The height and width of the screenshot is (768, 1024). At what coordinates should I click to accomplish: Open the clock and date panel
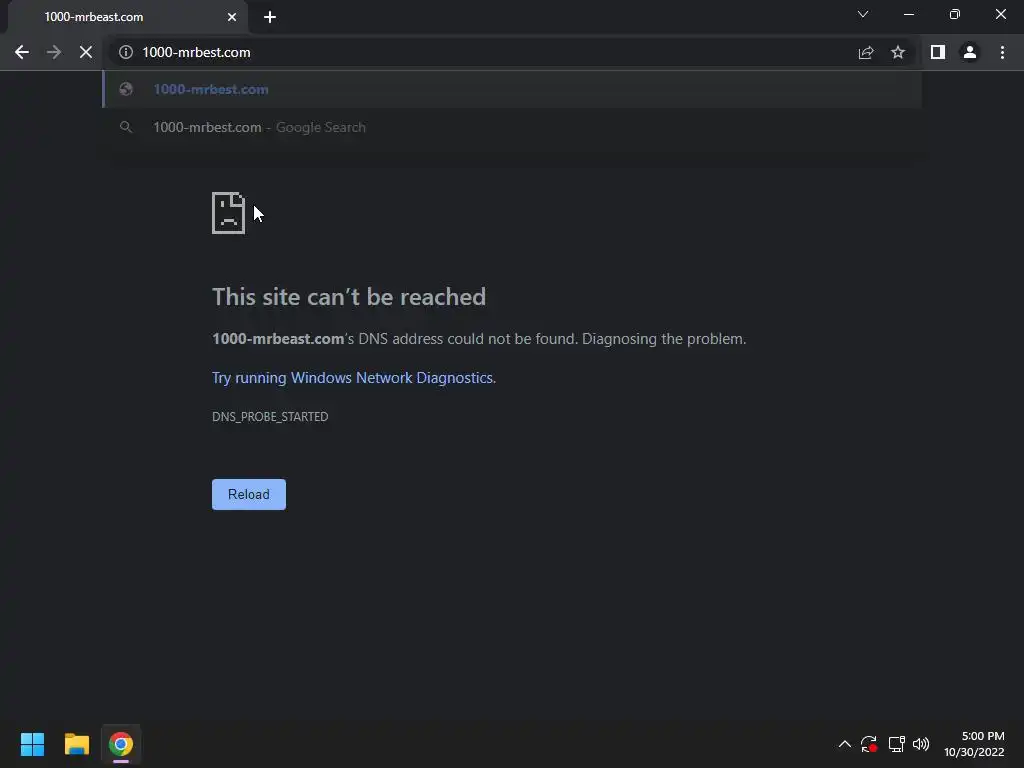pyautogui.click(x=974, y=744)
